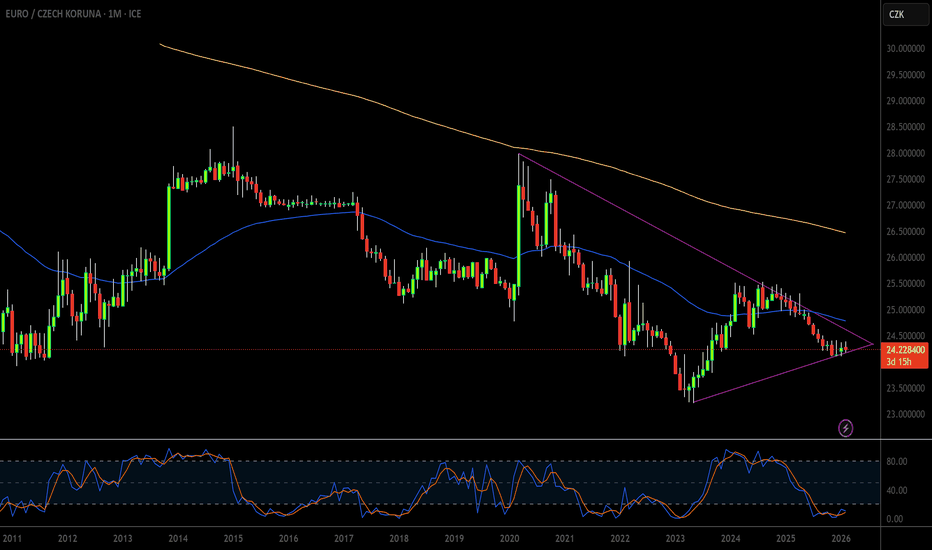This screenshot has width=932, height=550.
Task: Click the 2019 label on time axis
Action: 454,539
